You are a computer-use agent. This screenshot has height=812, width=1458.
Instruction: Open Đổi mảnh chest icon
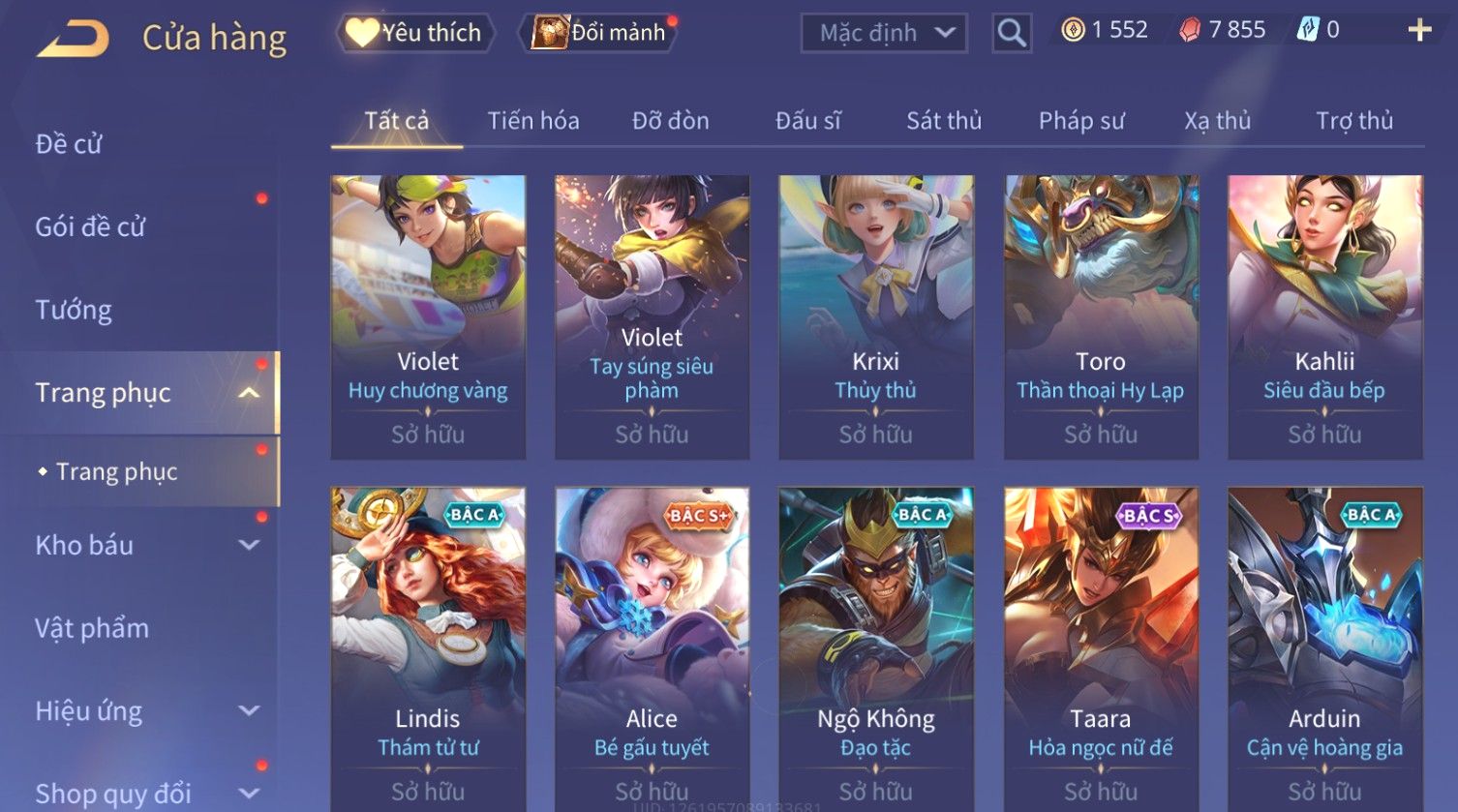tap(549, 32)
